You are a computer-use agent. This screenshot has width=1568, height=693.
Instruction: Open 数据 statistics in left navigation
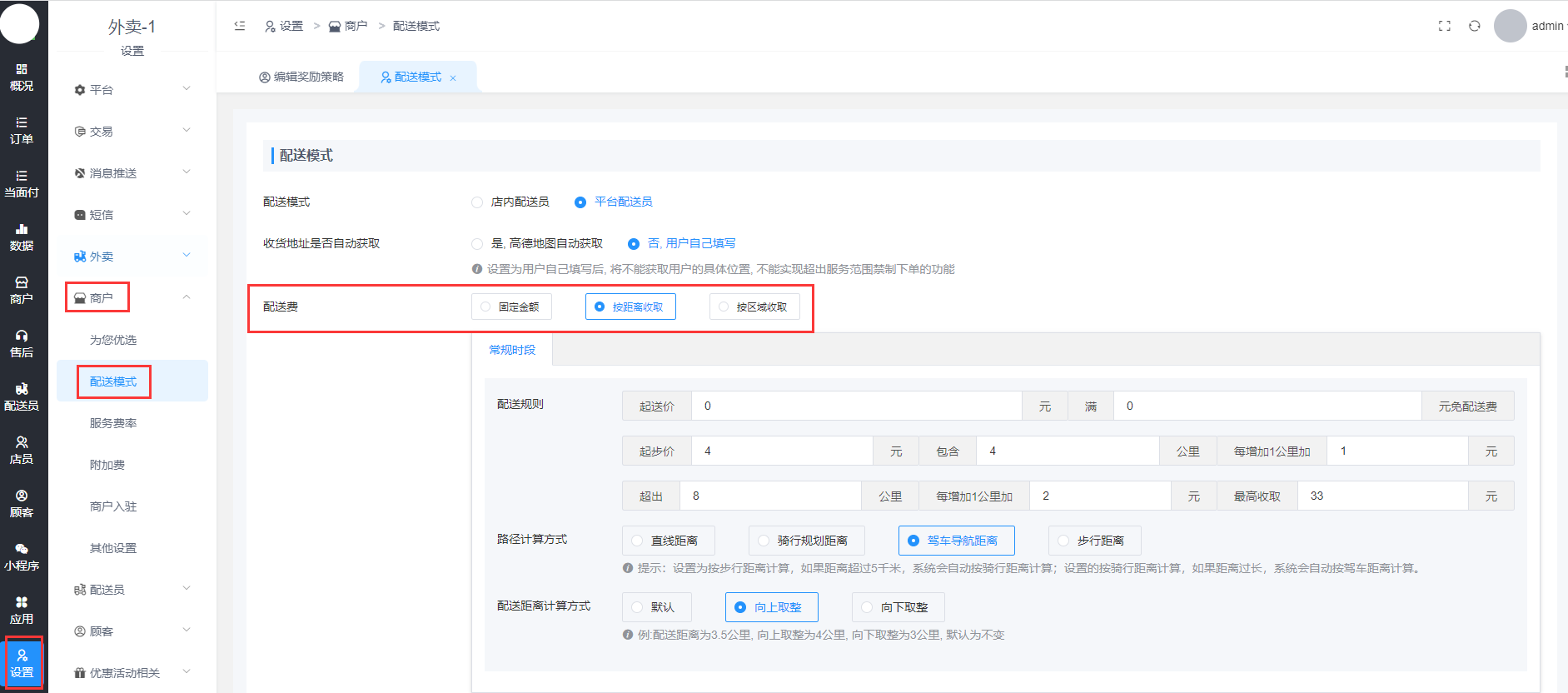click(x=22, y=237)
